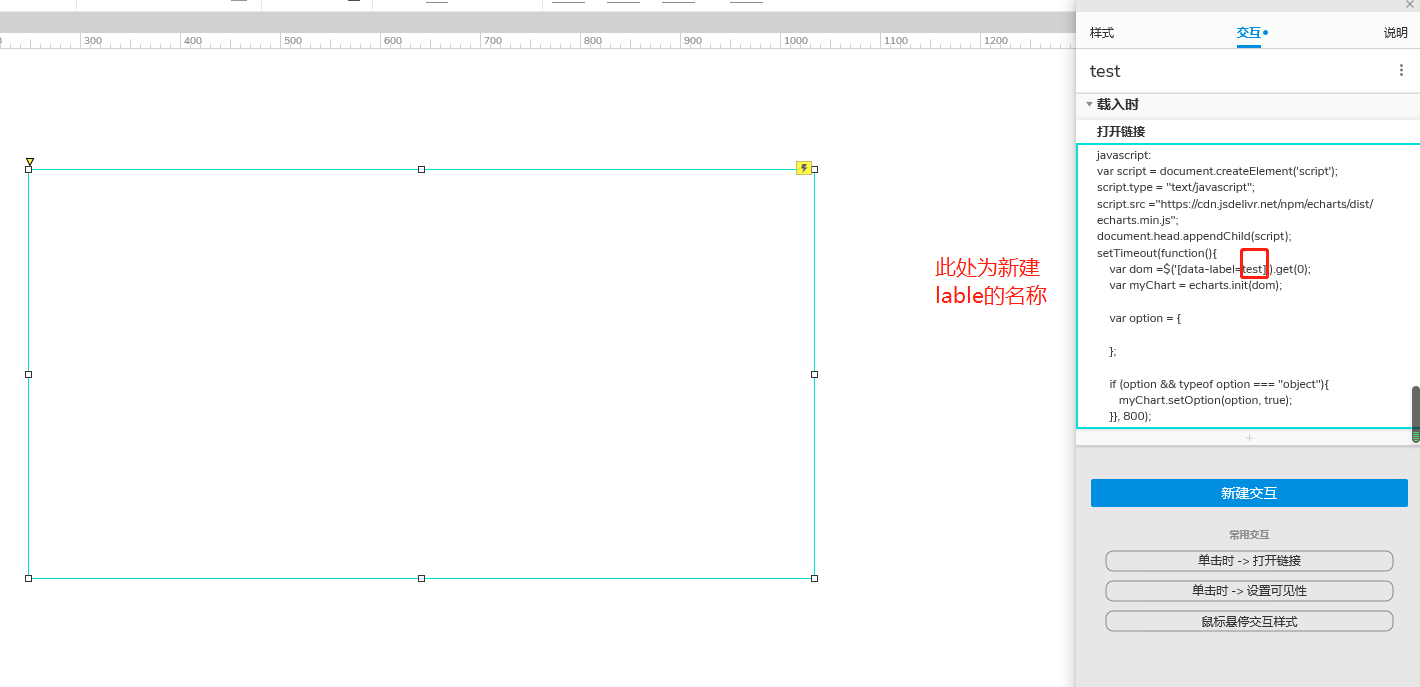This screenshot has height=687, width=1420.
Task: Select the triangle marker above the rectangle's top-left corner
Action: (30, 161)
